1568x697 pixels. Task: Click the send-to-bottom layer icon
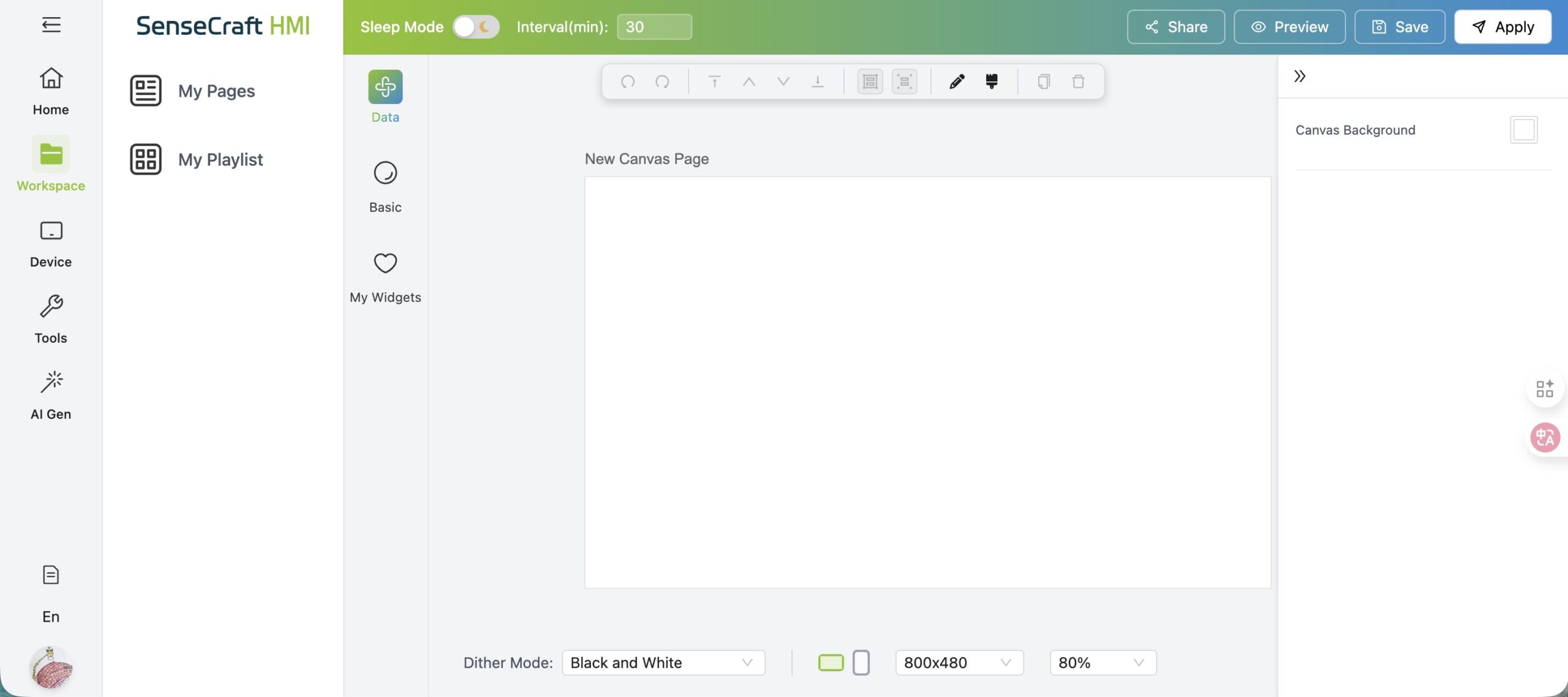coord(817,81)
